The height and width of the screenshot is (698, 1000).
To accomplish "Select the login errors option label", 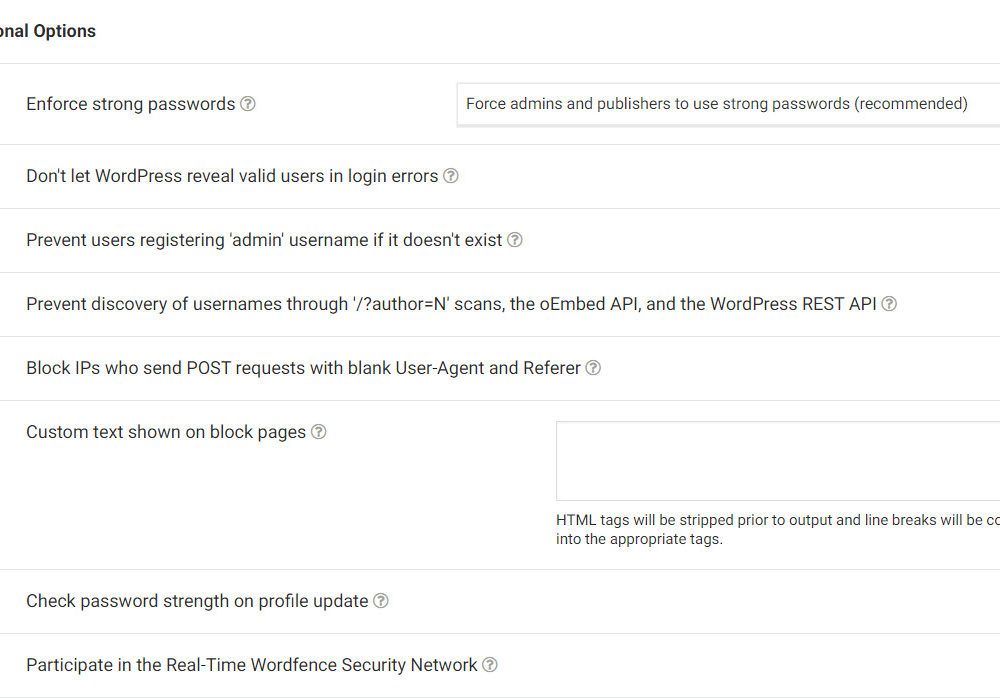I will tap(232, 176).
